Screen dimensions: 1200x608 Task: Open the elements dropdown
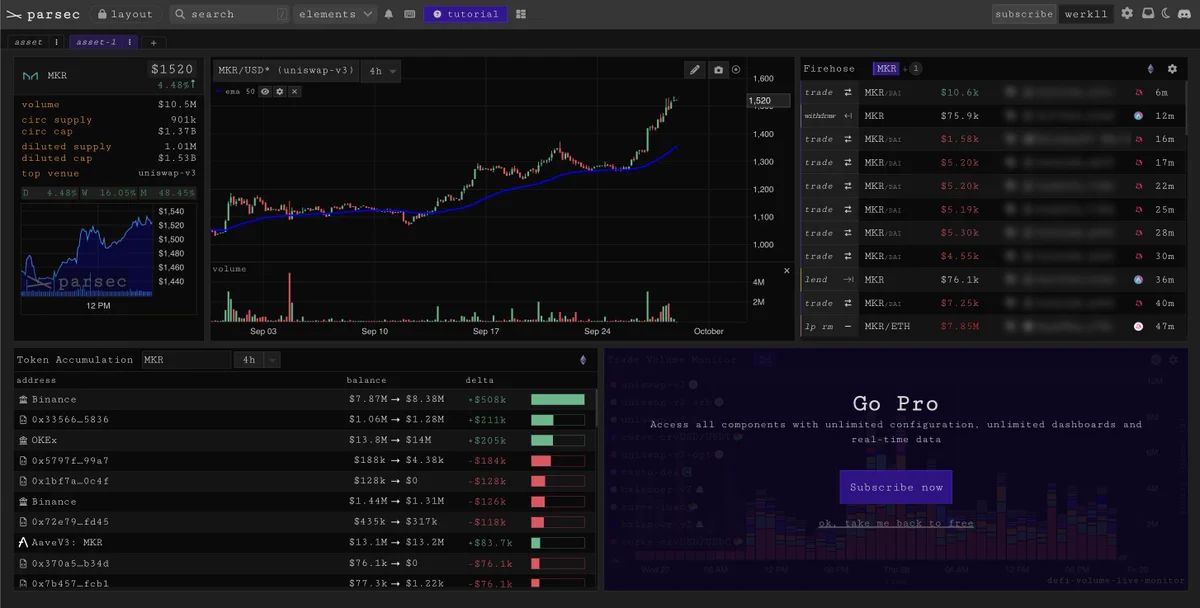coord(335,14)
